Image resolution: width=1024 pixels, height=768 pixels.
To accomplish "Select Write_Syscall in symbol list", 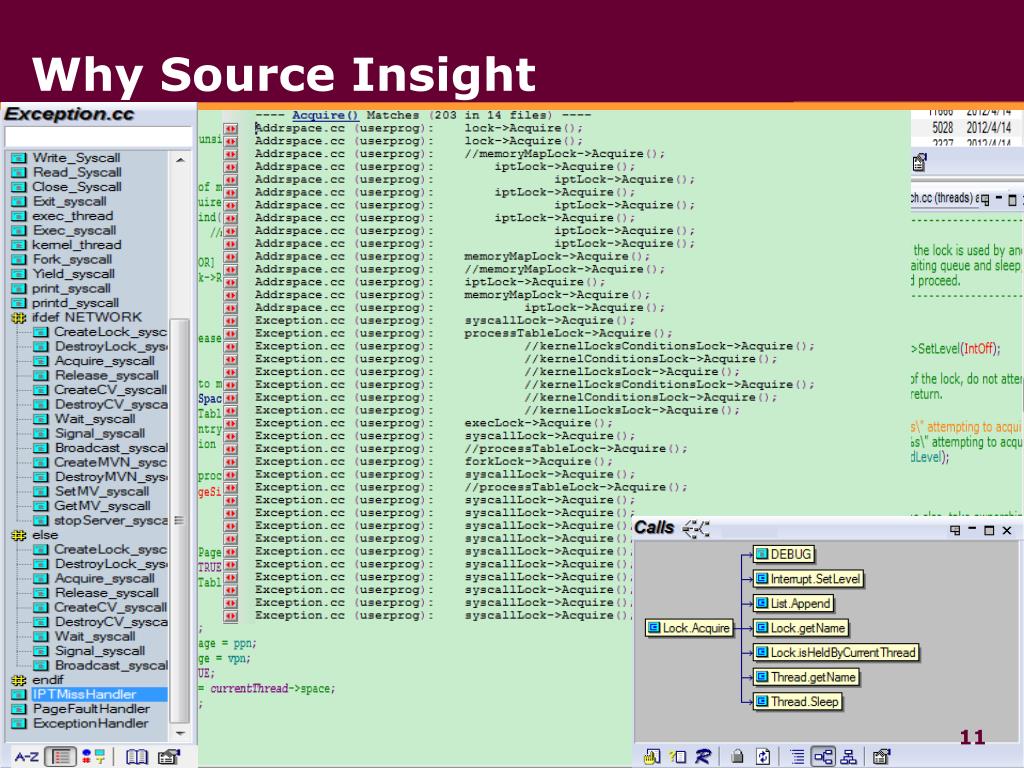I will point(76,158).
